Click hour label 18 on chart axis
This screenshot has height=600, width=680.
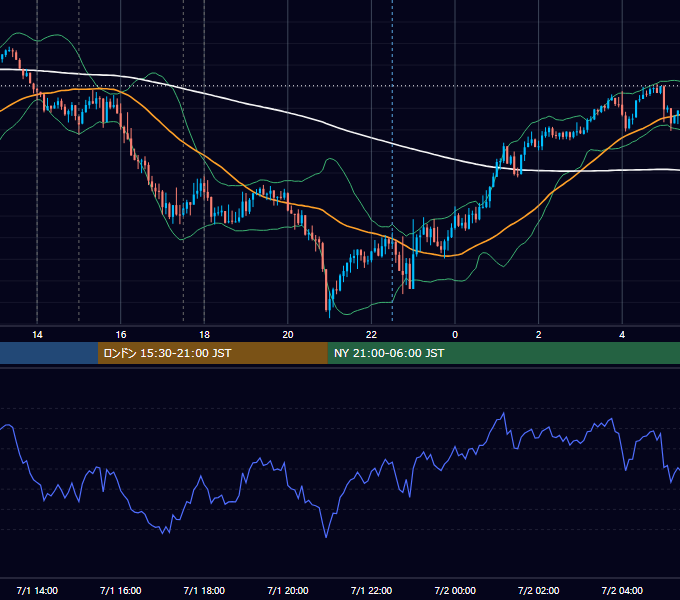204,335
